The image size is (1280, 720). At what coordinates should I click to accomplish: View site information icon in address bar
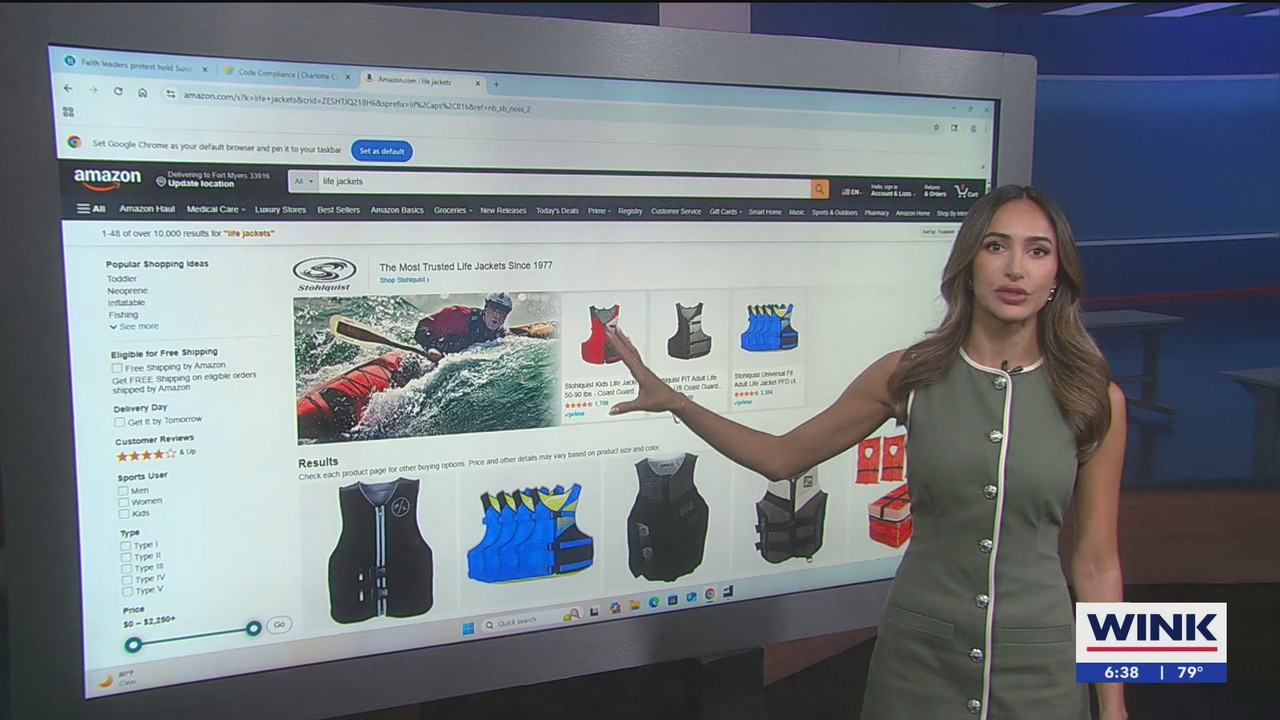click(170, 93)
